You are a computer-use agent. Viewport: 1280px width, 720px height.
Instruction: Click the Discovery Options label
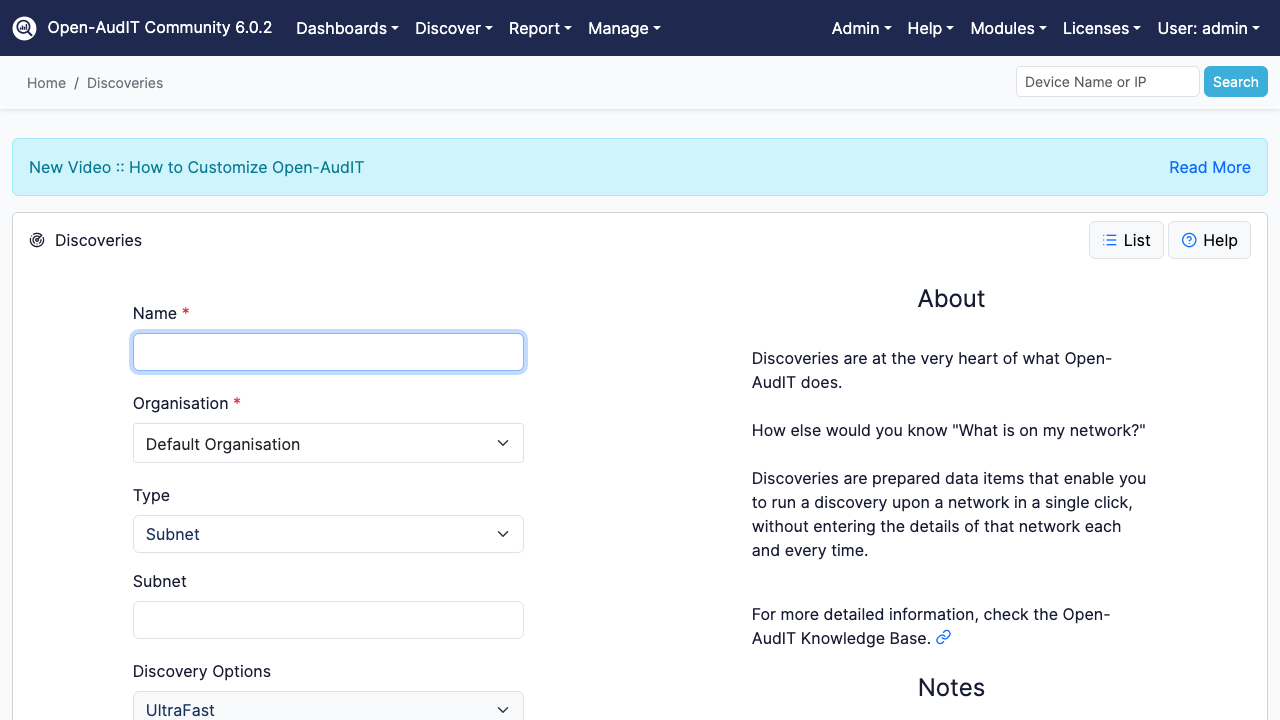[x=202, y=671]
